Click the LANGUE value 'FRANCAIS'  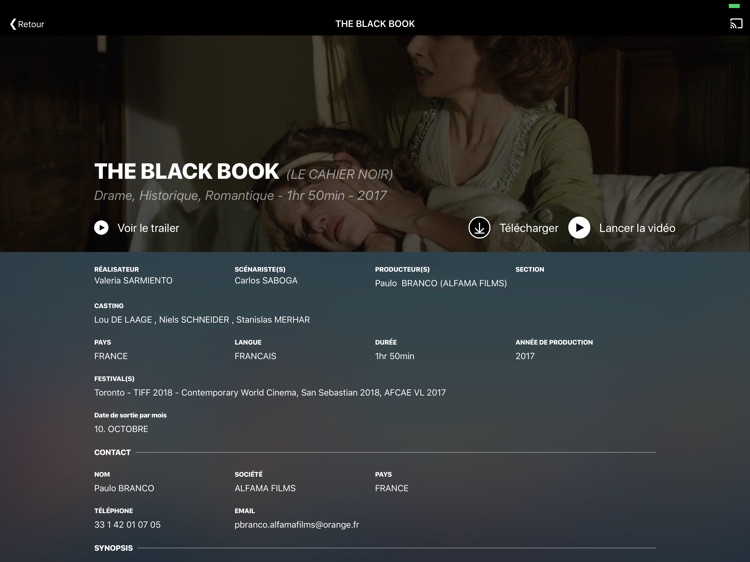tap(255, 356)
